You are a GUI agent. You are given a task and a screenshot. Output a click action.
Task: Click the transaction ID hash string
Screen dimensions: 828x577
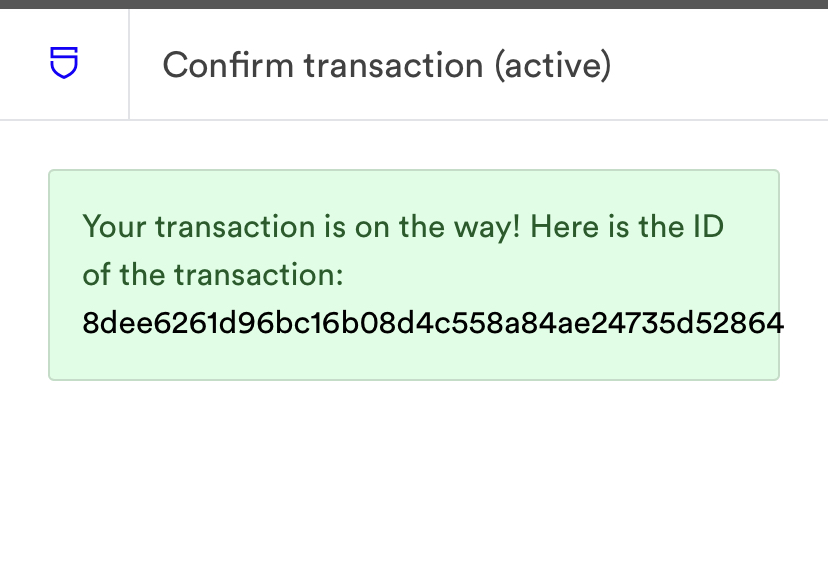(x=432, y=323)
